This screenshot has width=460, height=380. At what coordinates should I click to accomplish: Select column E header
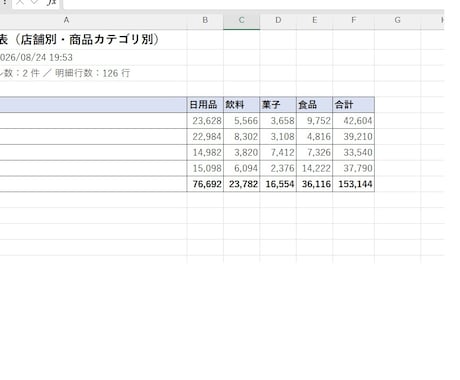coord(314,20)
